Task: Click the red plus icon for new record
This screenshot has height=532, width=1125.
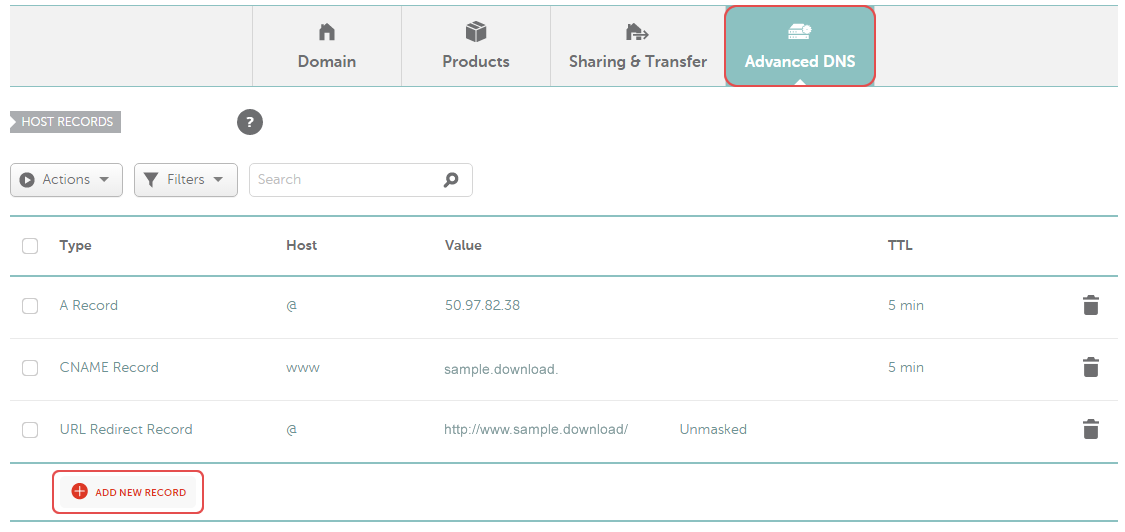Action: [80, 492]
